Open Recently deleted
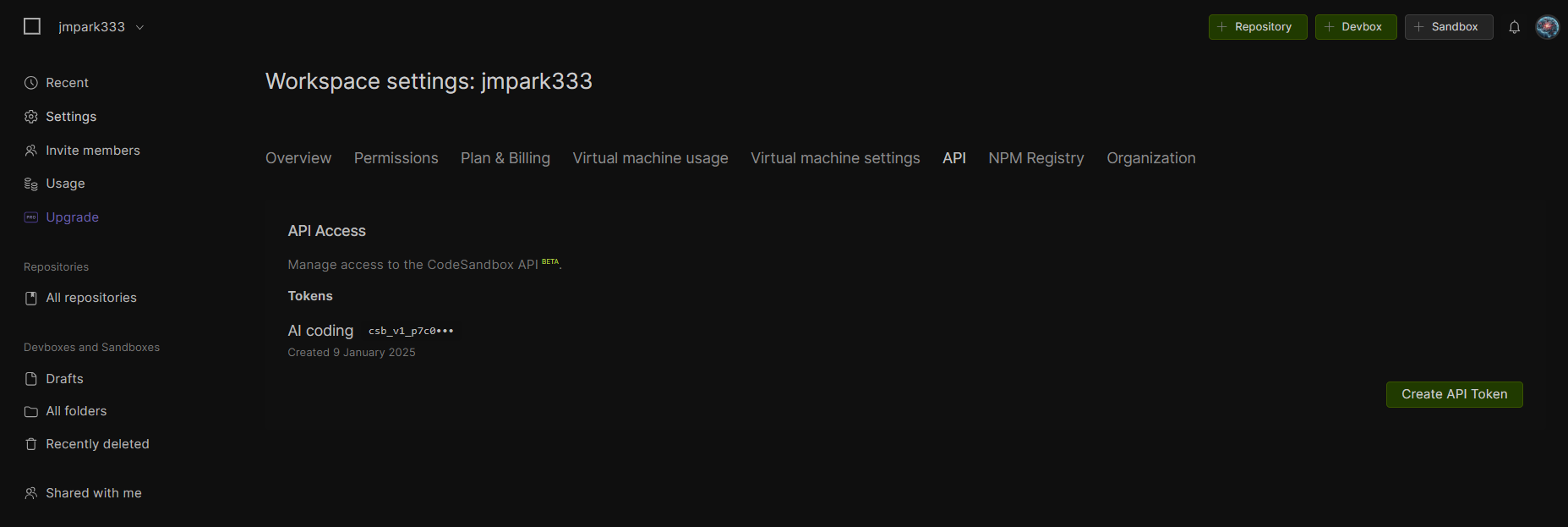 (97, 444)
